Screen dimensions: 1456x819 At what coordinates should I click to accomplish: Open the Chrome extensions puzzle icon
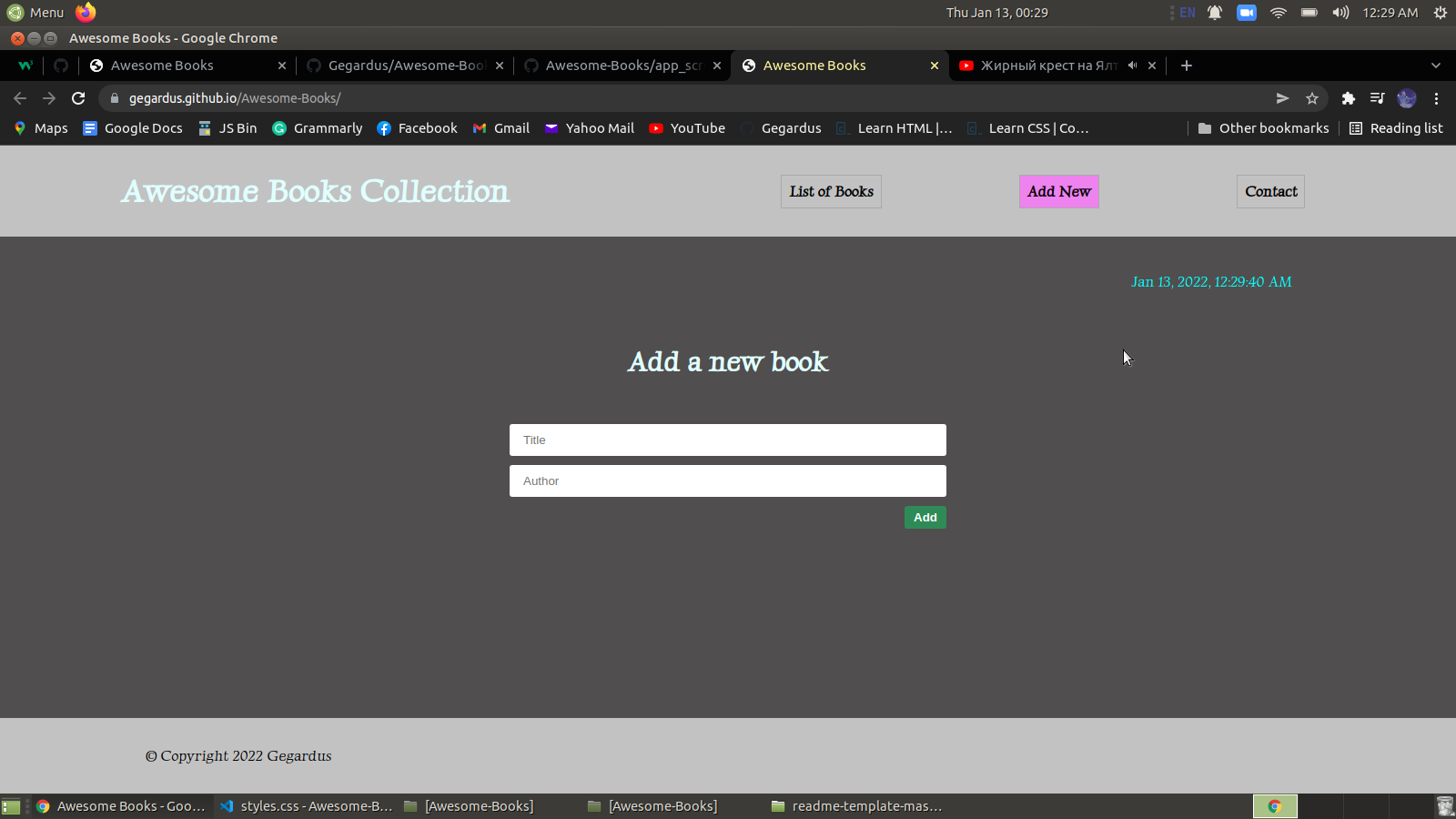click(1349, 98)
